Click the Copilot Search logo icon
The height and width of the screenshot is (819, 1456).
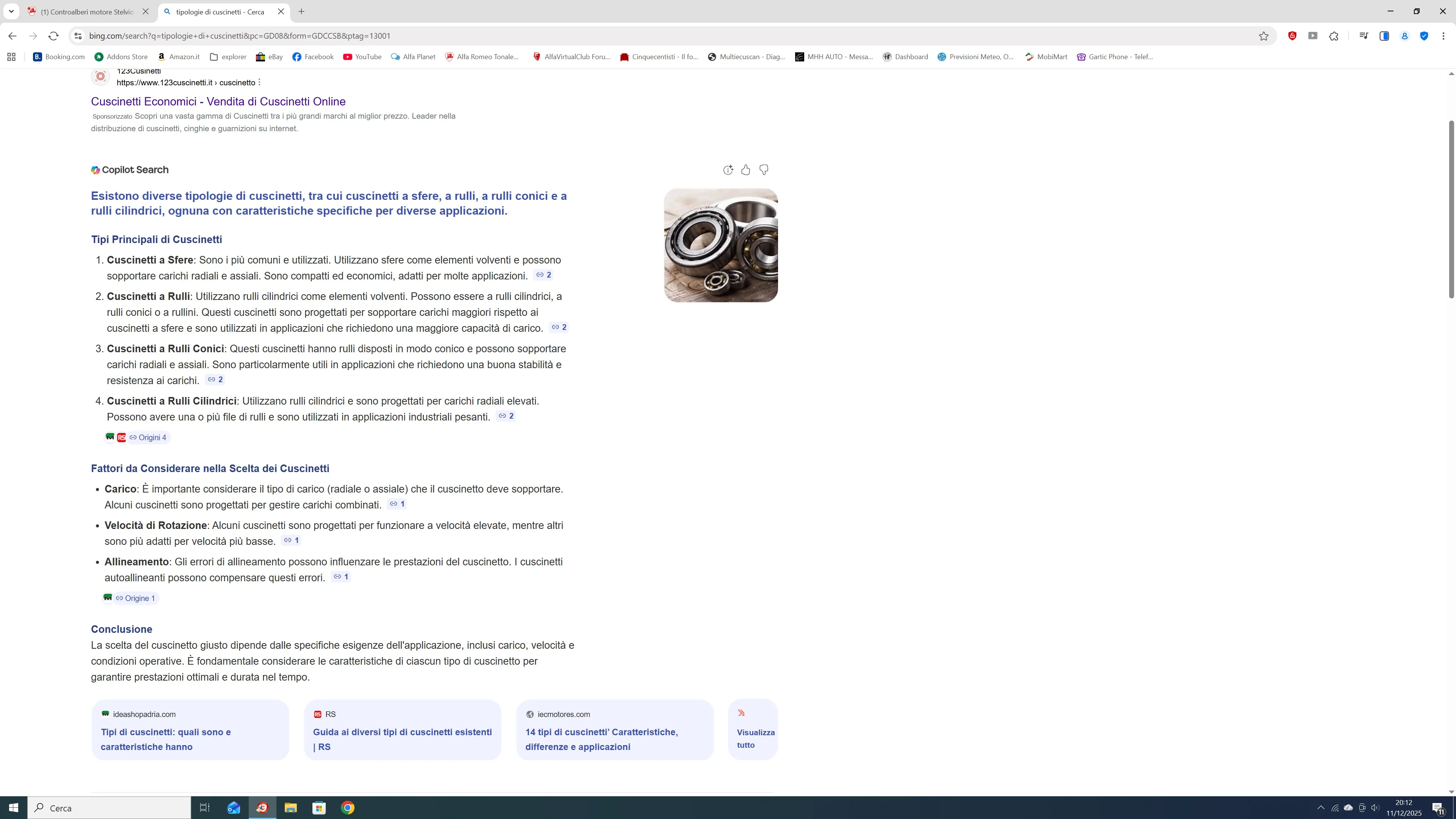pyautogui.click(x=95, y=169)
